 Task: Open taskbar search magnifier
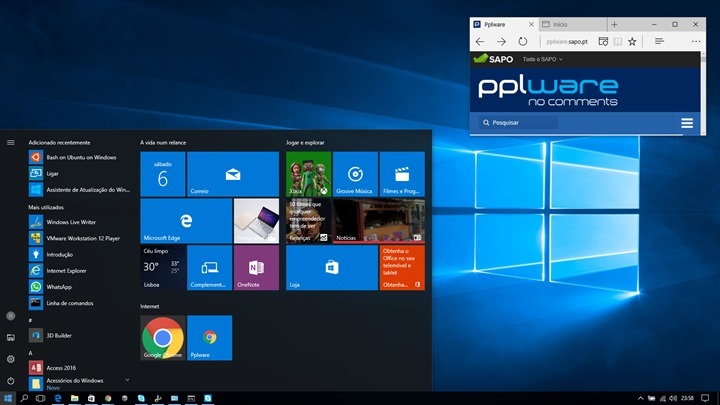(x=24, y=398)
